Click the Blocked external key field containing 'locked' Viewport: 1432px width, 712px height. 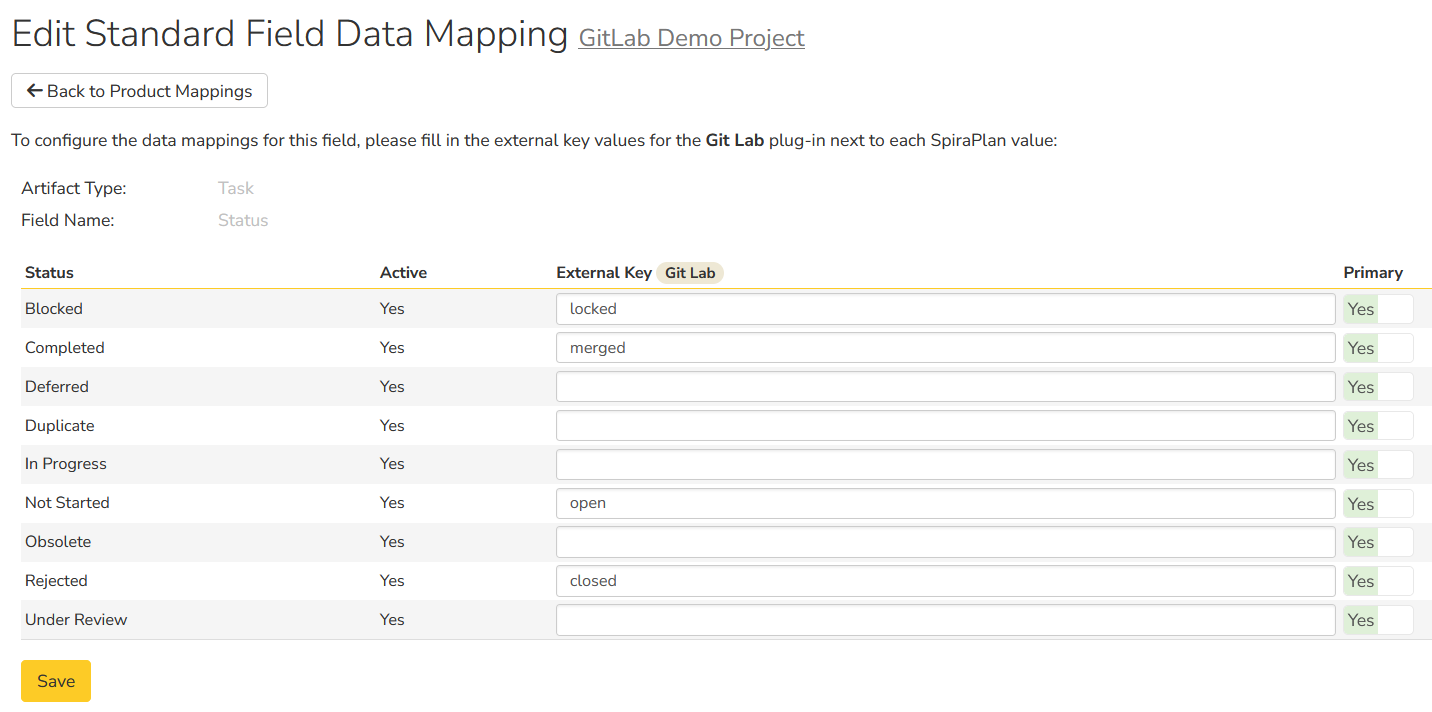click(945, 309)
